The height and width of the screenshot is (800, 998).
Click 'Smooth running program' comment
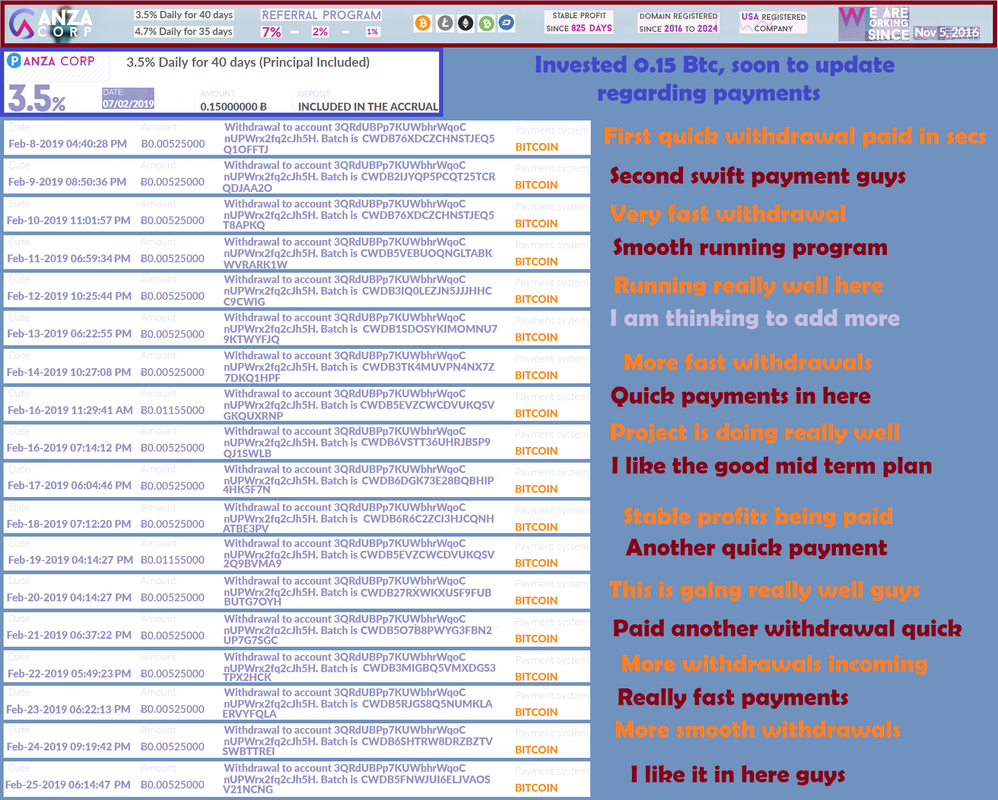click(750, 247)
